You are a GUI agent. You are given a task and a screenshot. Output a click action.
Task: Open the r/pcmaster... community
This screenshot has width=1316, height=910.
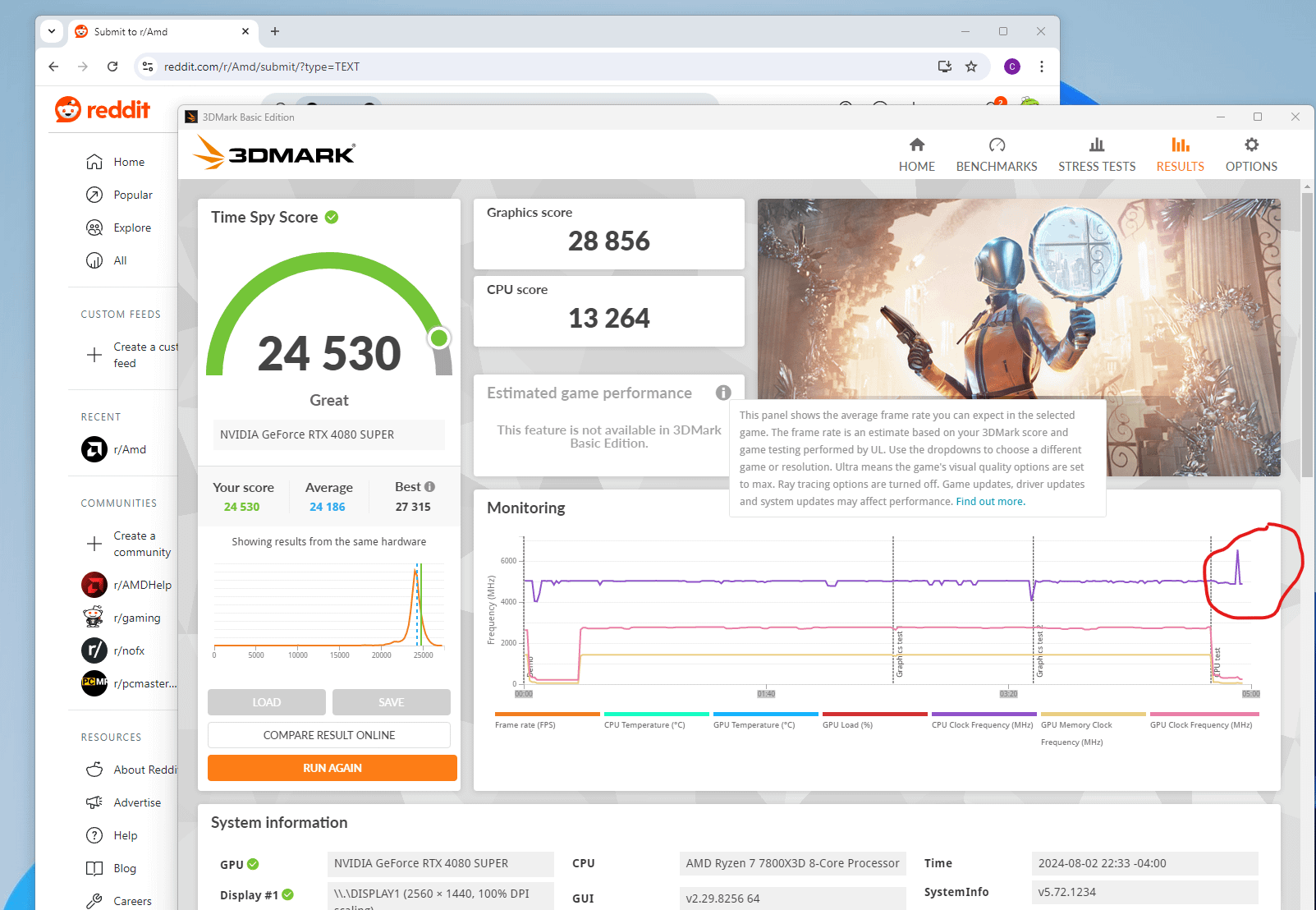129,683
